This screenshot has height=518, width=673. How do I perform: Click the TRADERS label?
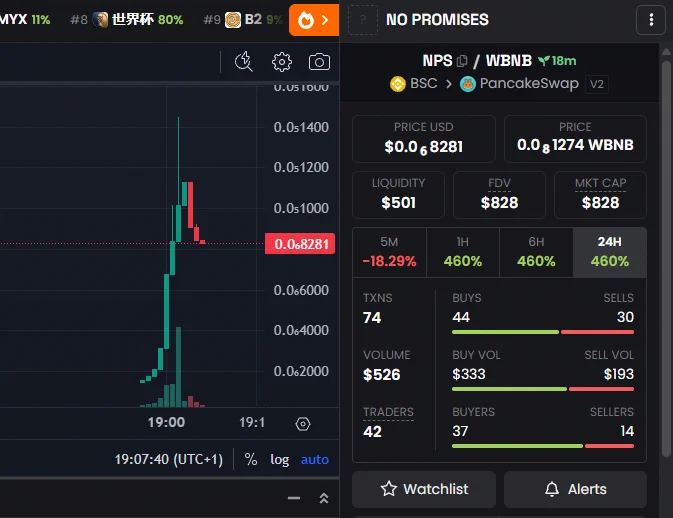(388, 412)
